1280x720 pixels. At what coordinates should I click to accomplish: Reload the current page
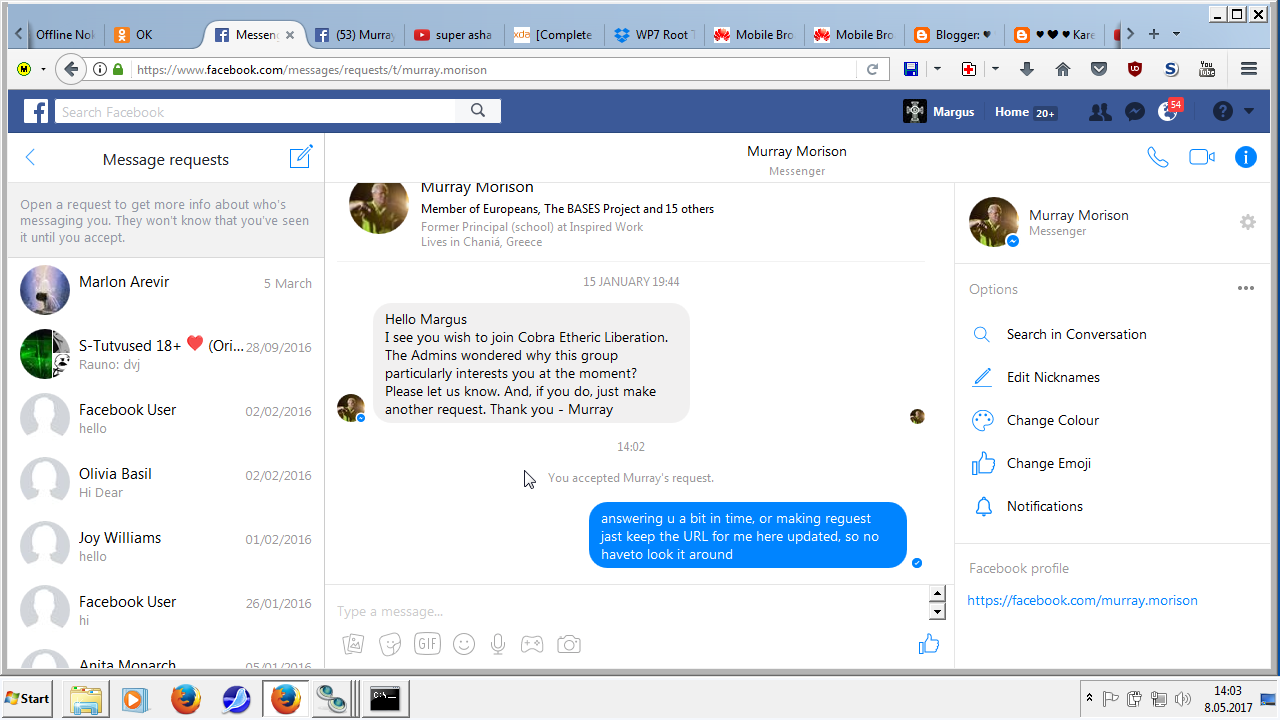[872, 69]
